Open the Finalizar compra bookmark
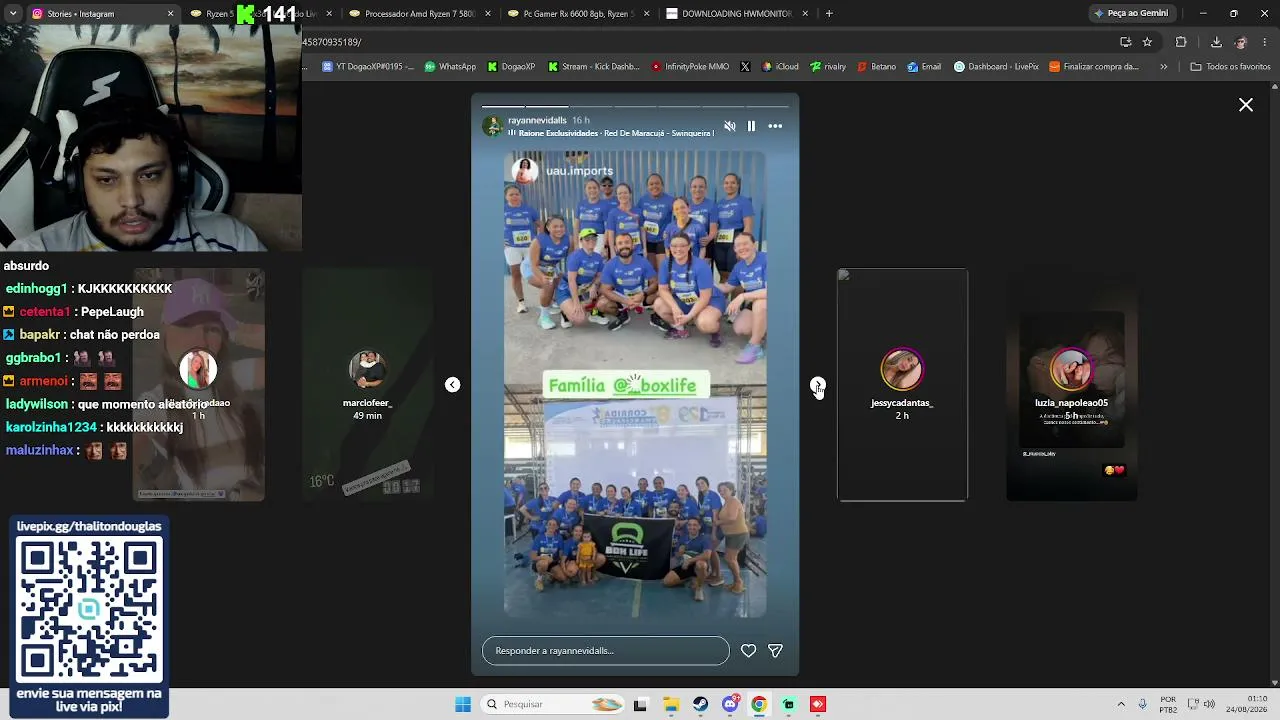Viewport: 1280px width, 720px height. [x=1094, y=67]
